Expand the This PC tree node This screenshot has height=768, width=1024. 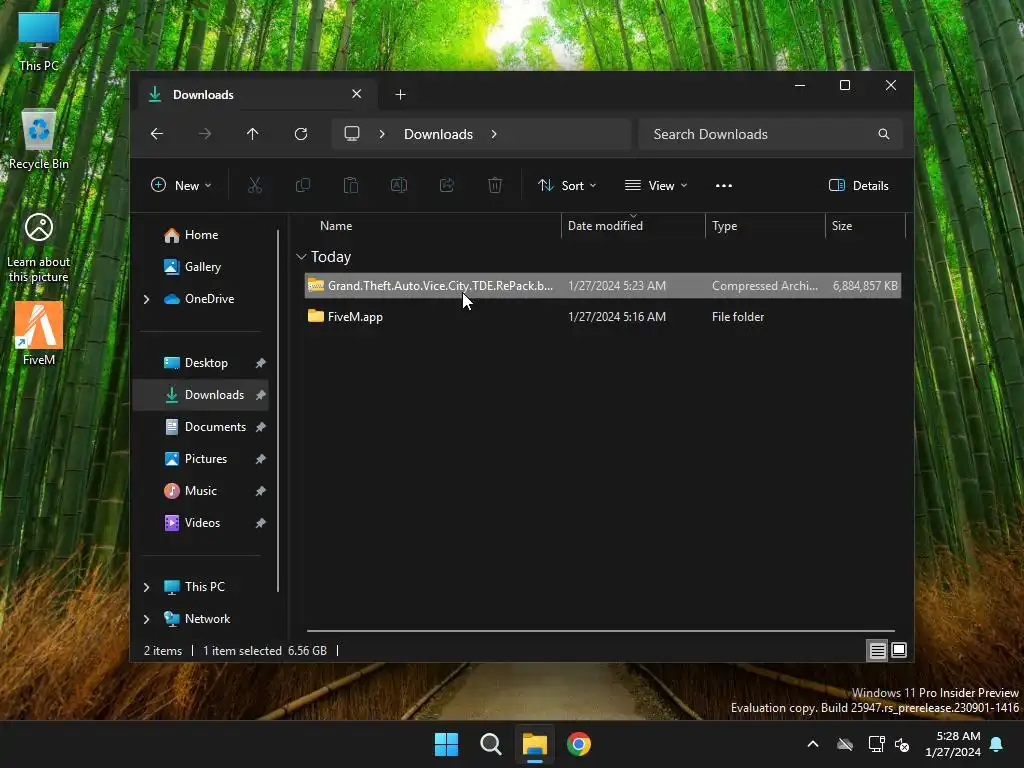(146, 587)
